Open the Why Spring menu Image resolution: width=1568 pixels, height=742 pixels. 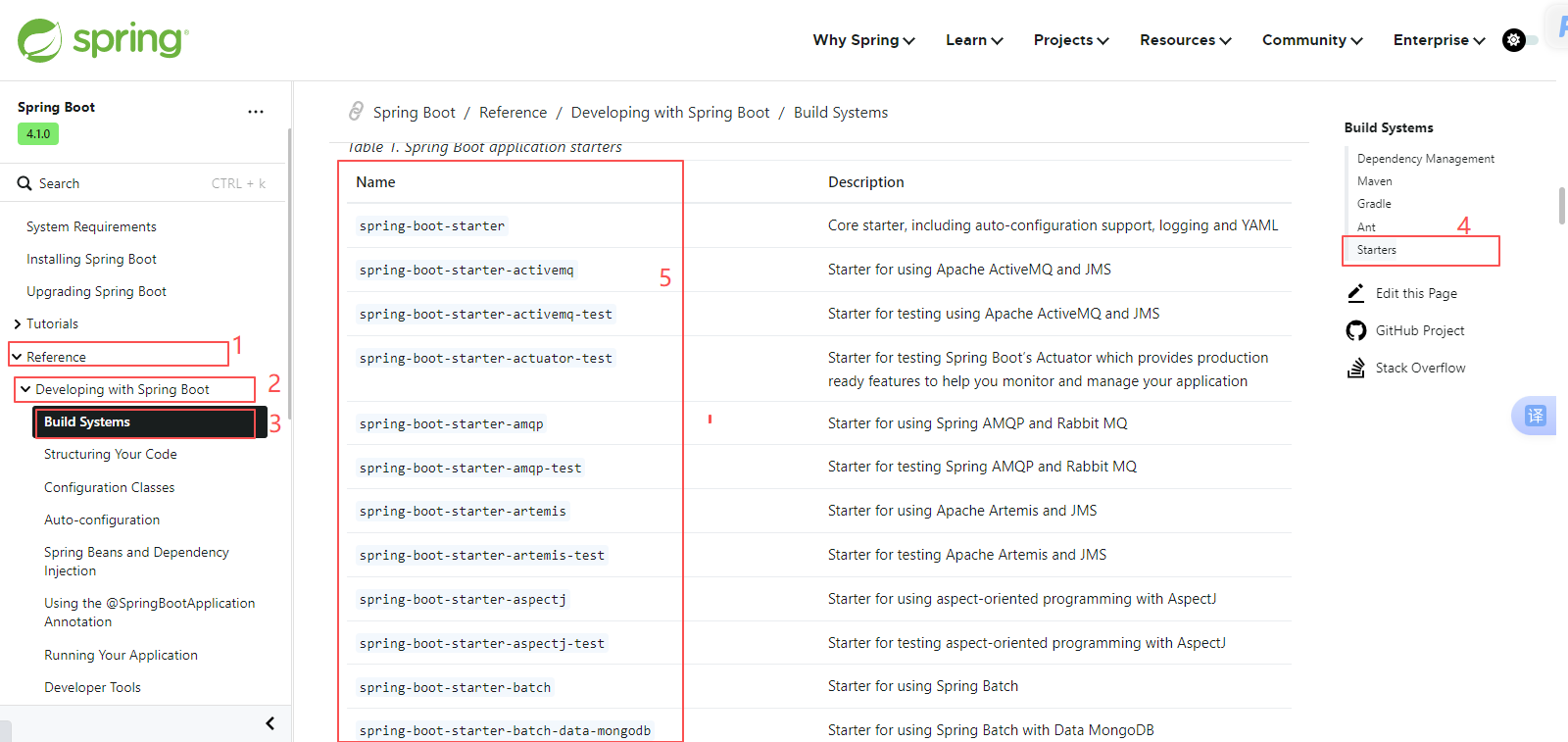[863, 40]
